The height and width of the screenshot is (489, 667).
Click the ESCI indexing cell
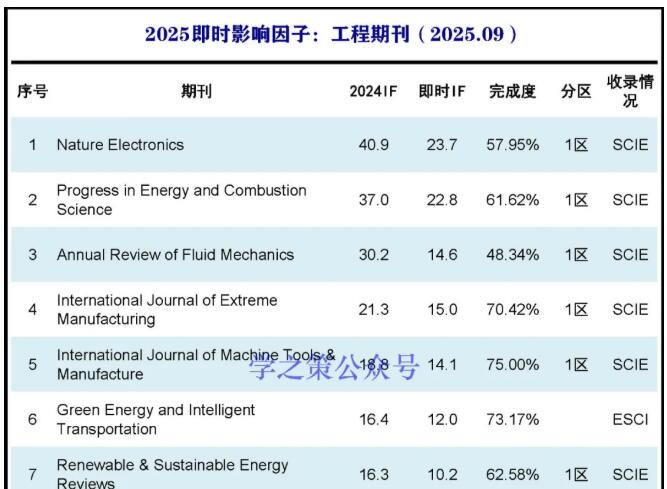pyautogui.click(x=630, y=420)
